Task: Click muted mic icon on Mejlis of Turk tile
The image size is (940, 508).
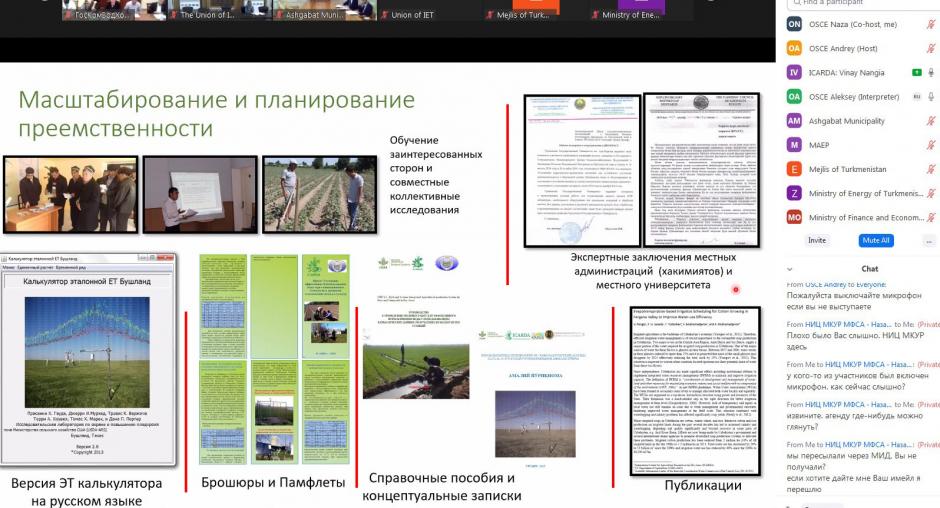Action: tap(490, 15)
